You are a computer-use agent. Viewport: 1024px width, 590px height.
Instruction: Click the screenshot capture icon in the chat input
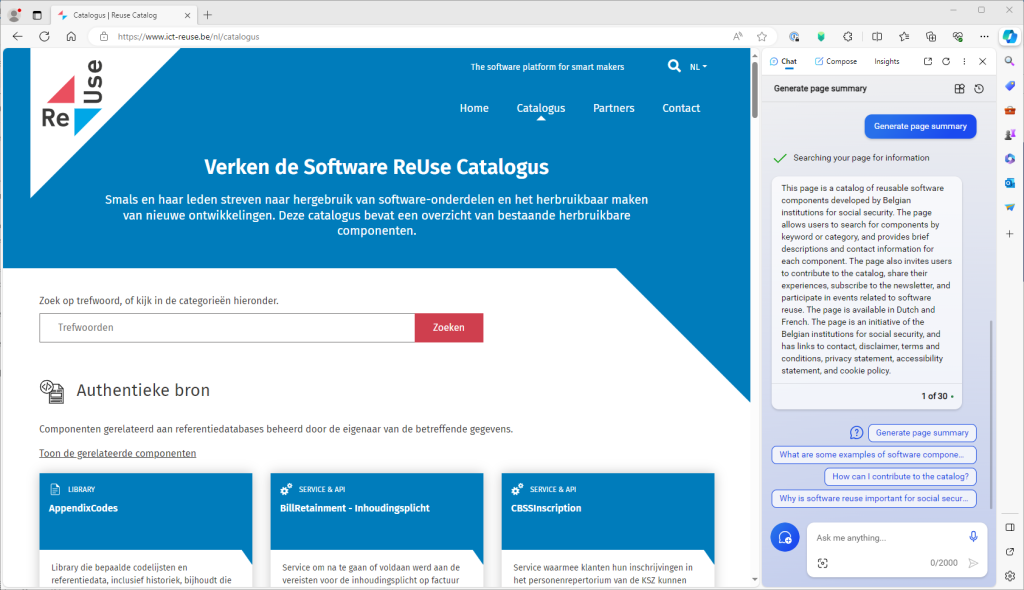pyautogui.click(x=823, y=563)
